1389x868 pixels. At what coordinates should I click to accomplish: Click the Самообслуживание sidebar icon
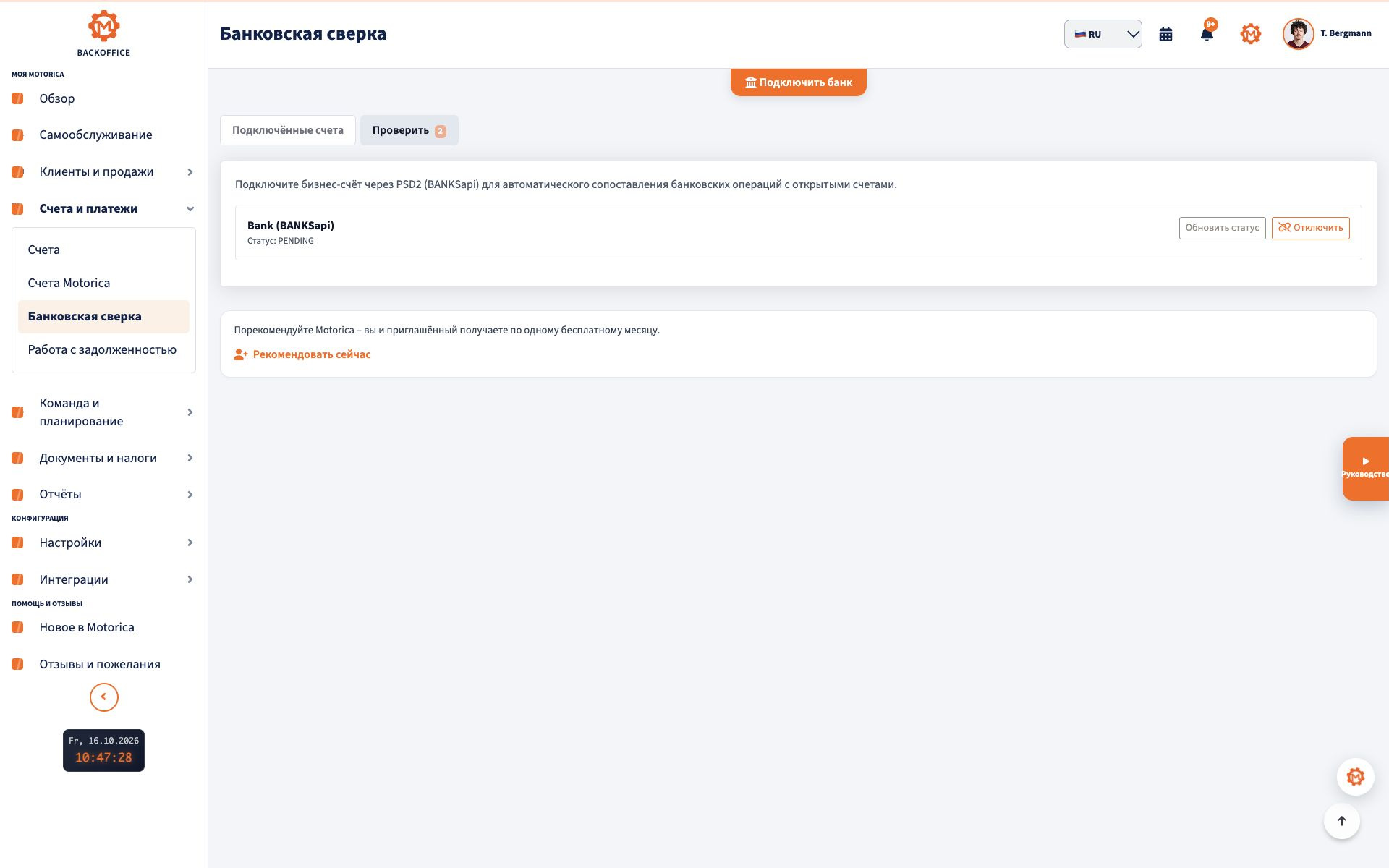coord(17,135)
